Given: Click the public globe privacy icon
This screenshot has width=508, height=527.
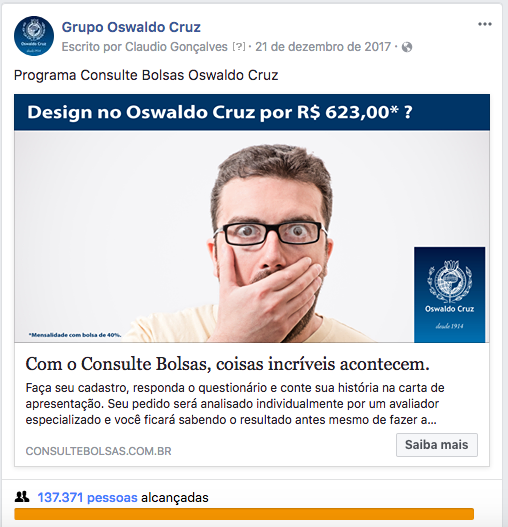Looking at the screenshot, I should tap(407, 47).
